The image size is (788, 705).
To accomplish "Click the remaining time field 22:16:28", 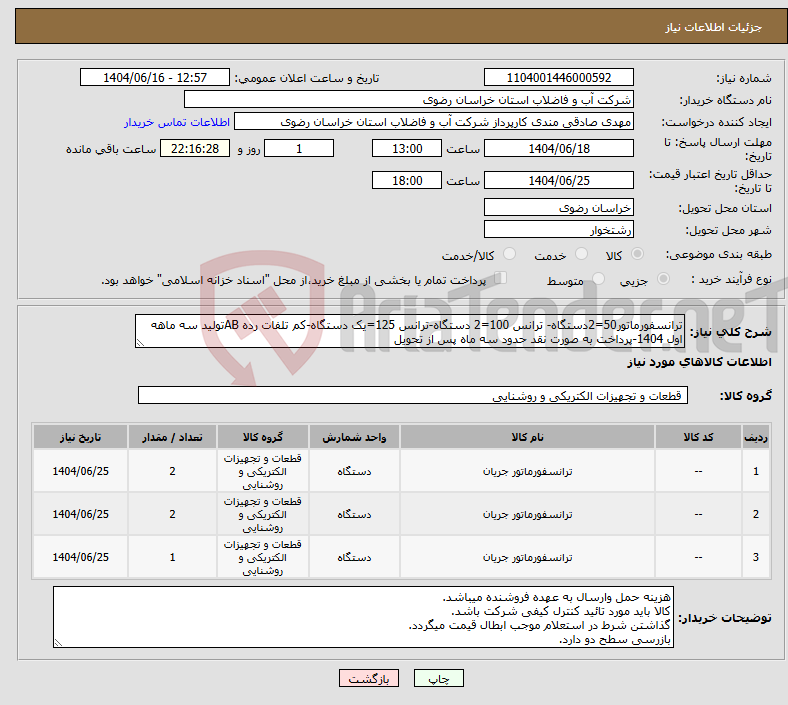I will (x=195, y=149).
